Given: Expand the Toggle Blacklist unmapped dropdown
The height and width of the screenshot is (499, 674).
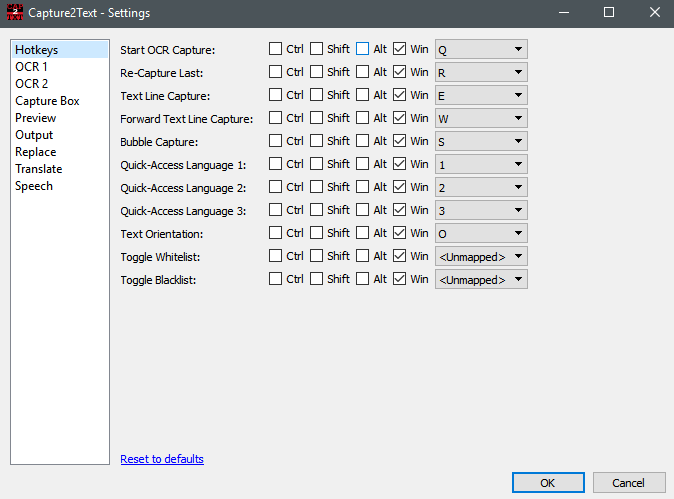Looking at the screenshot, I should click(481, 279).
